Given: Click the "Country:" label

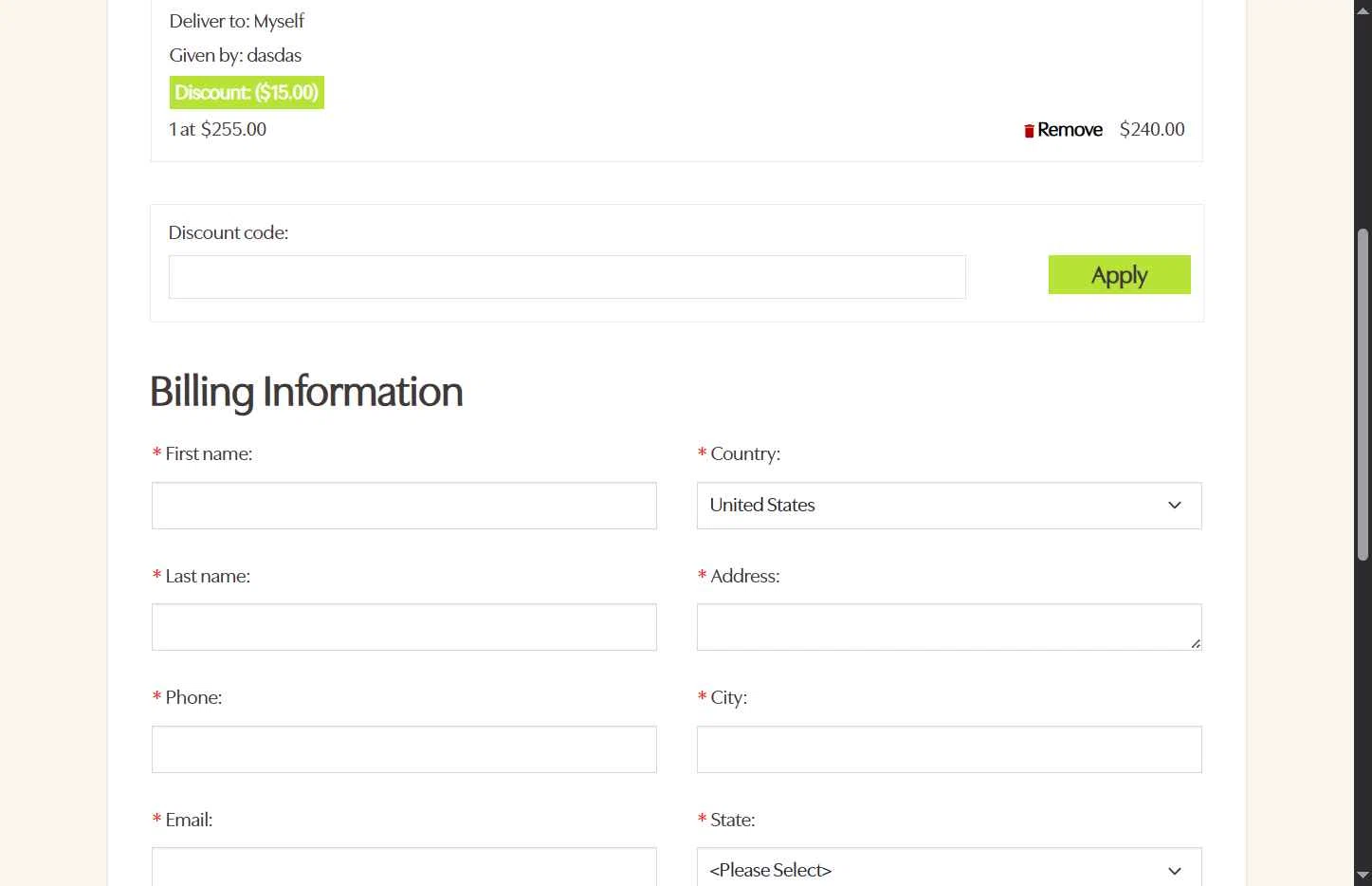Looking at the screenshot, I should click(x=745, y=453).
